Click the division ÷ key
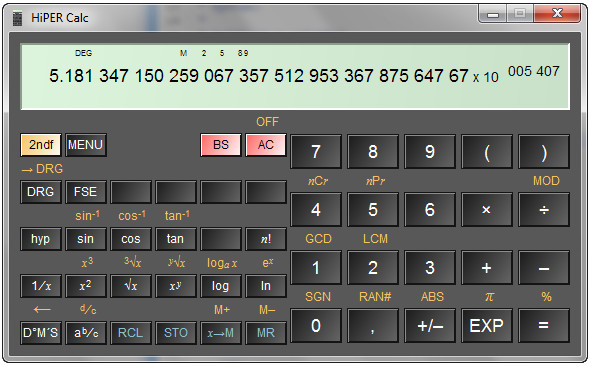This screenshot has height=366, width=591. (x=544, y=210)
